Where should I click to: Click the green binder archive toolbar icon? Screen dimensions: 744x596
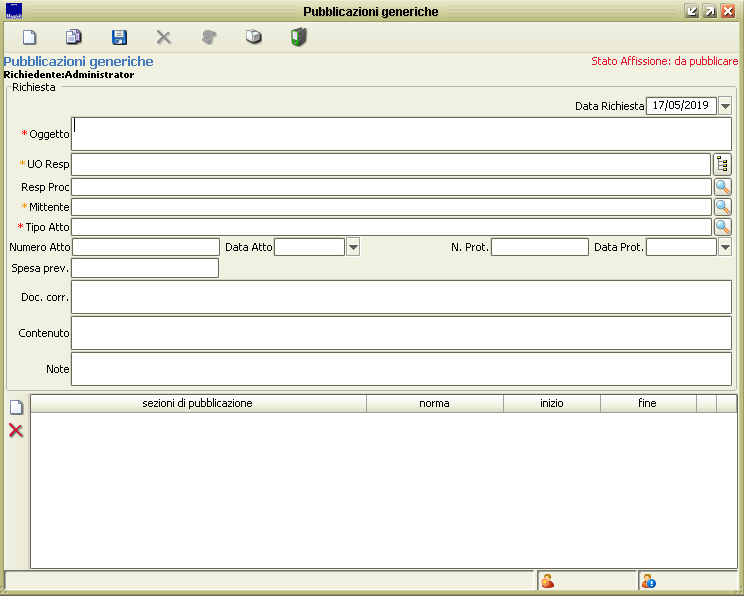(x=298, y=37)
